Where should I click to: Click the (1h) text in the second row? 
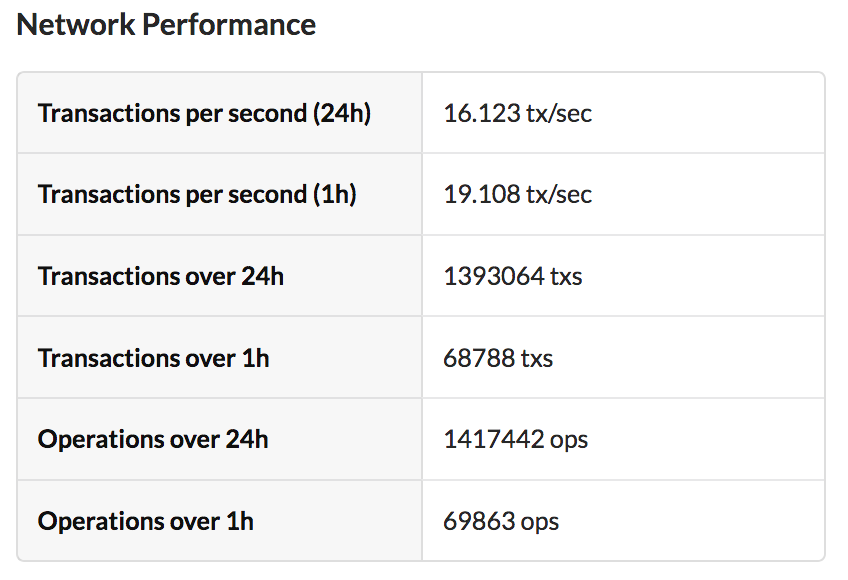(x=335, y=194)
